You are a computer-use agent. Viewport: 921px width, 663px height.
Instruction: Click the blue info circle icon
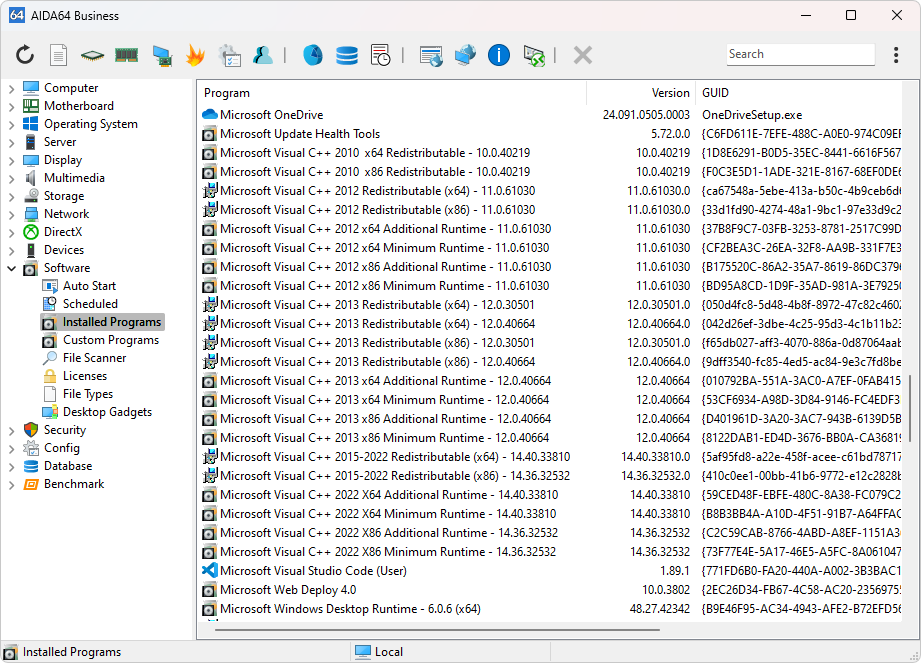click(x=499, y=55)
